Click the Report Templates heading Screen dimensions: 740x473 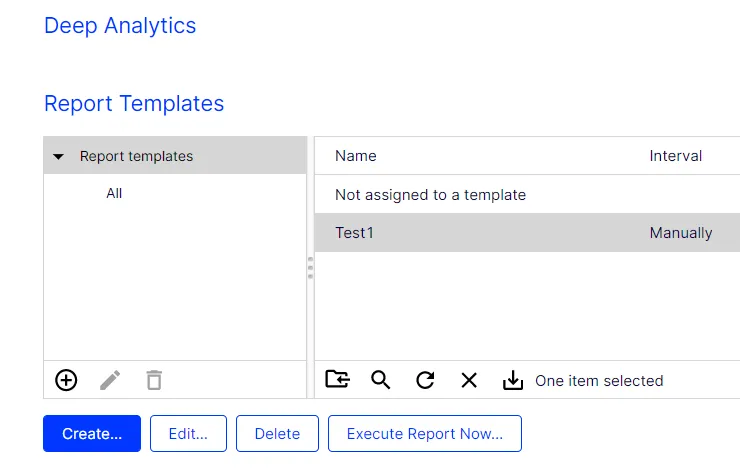tap(134, 103)
